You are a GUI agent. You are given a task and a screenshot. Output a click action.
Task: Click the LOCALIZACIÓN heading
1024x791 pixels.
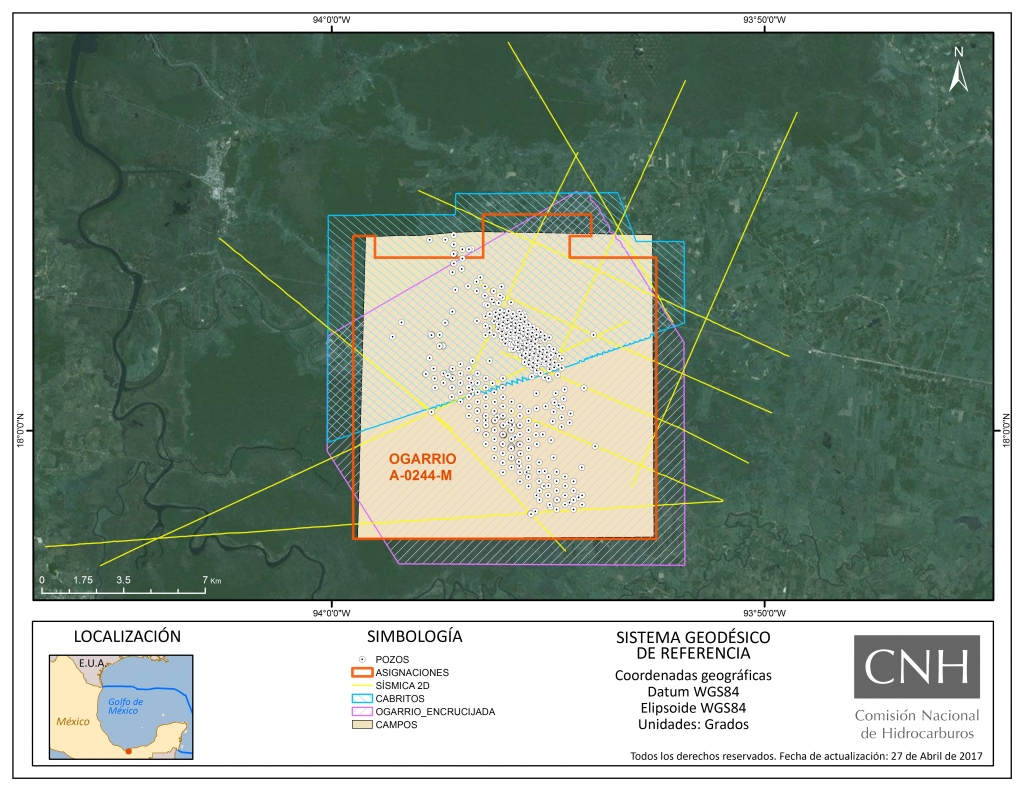[127, 636]
